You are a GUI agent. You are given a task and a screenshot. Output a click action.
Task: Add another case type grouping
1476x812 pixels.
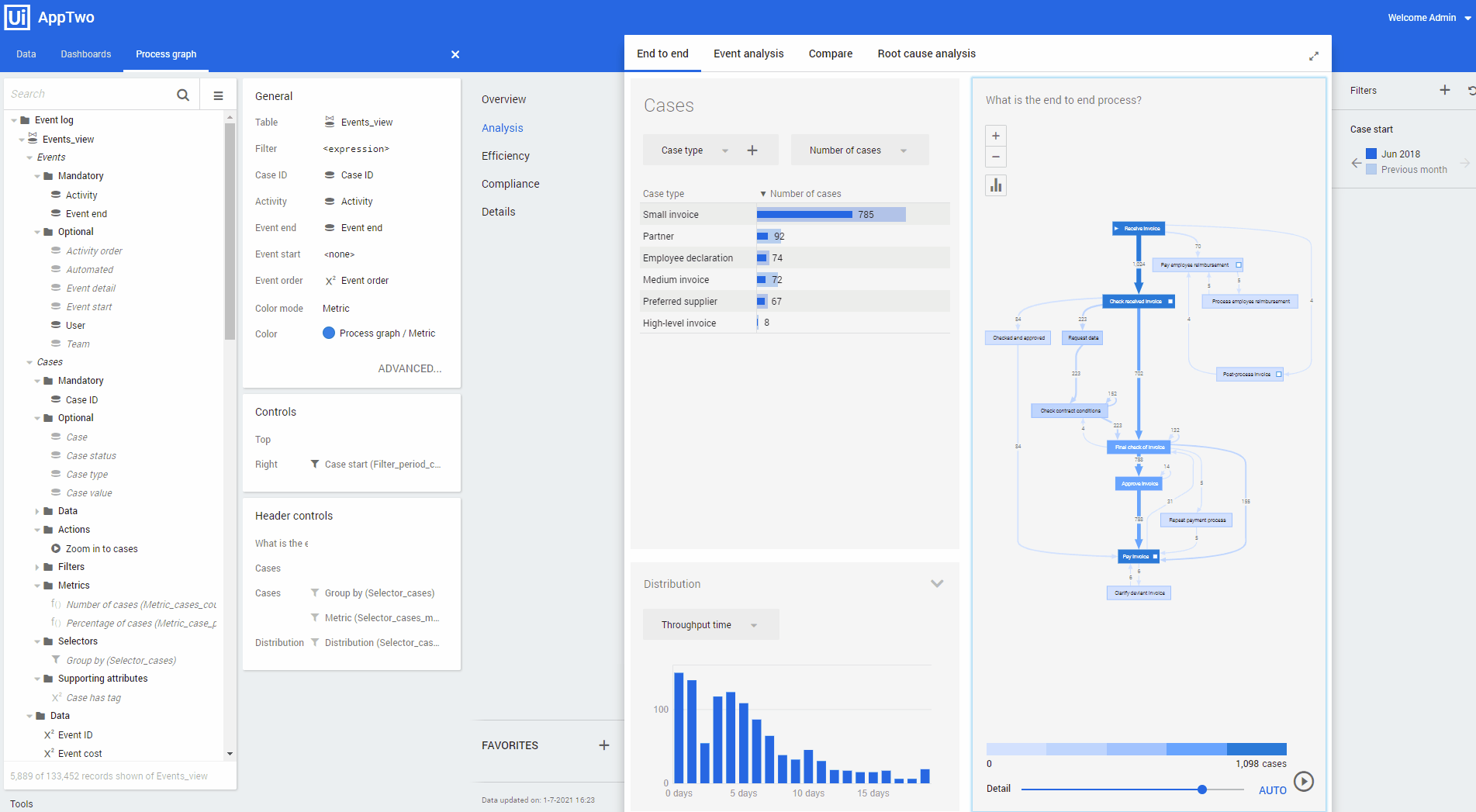(x=752, y=150)
